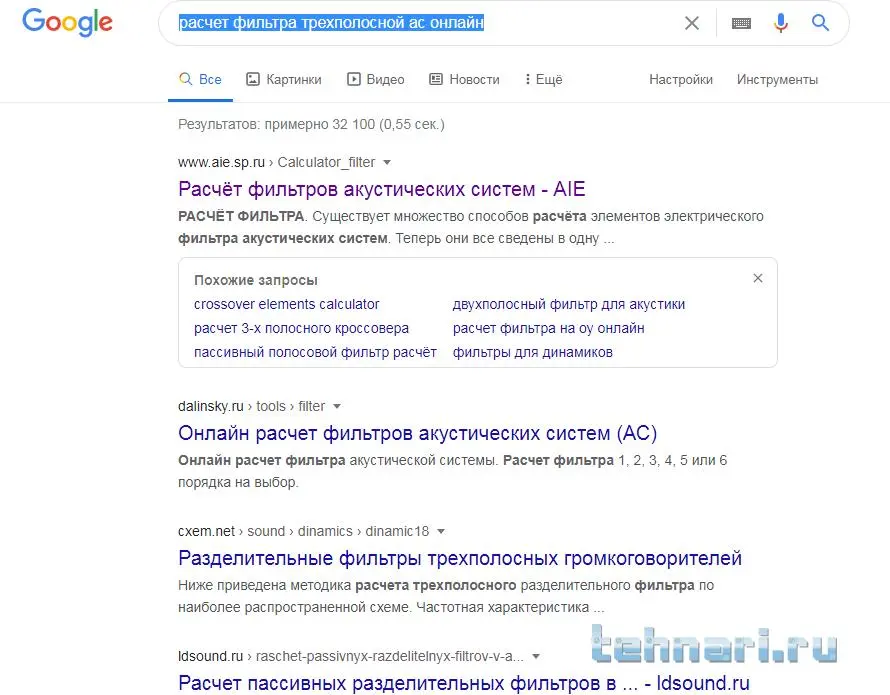
Task: Open result Расчет пассивных разделительных фильтров ldsound.ru
Action: (x=464, y=683)
